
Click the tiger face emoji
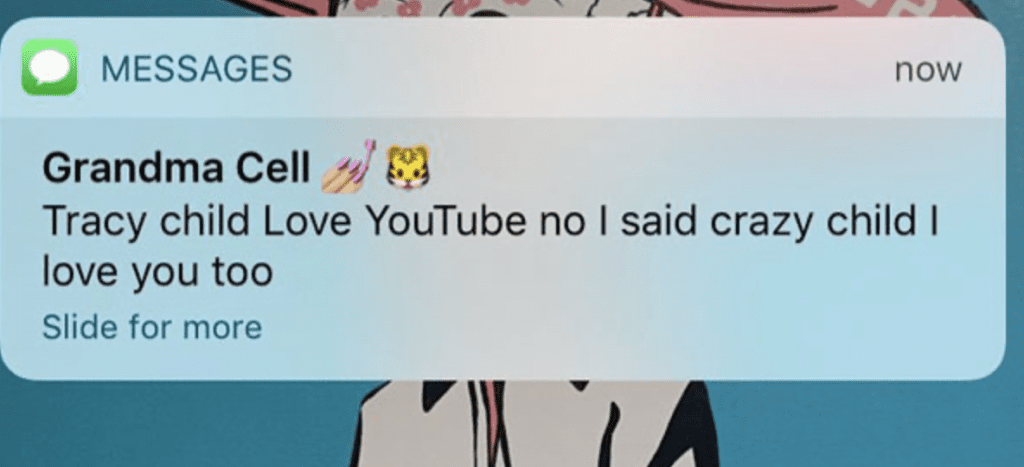point(408,167)
